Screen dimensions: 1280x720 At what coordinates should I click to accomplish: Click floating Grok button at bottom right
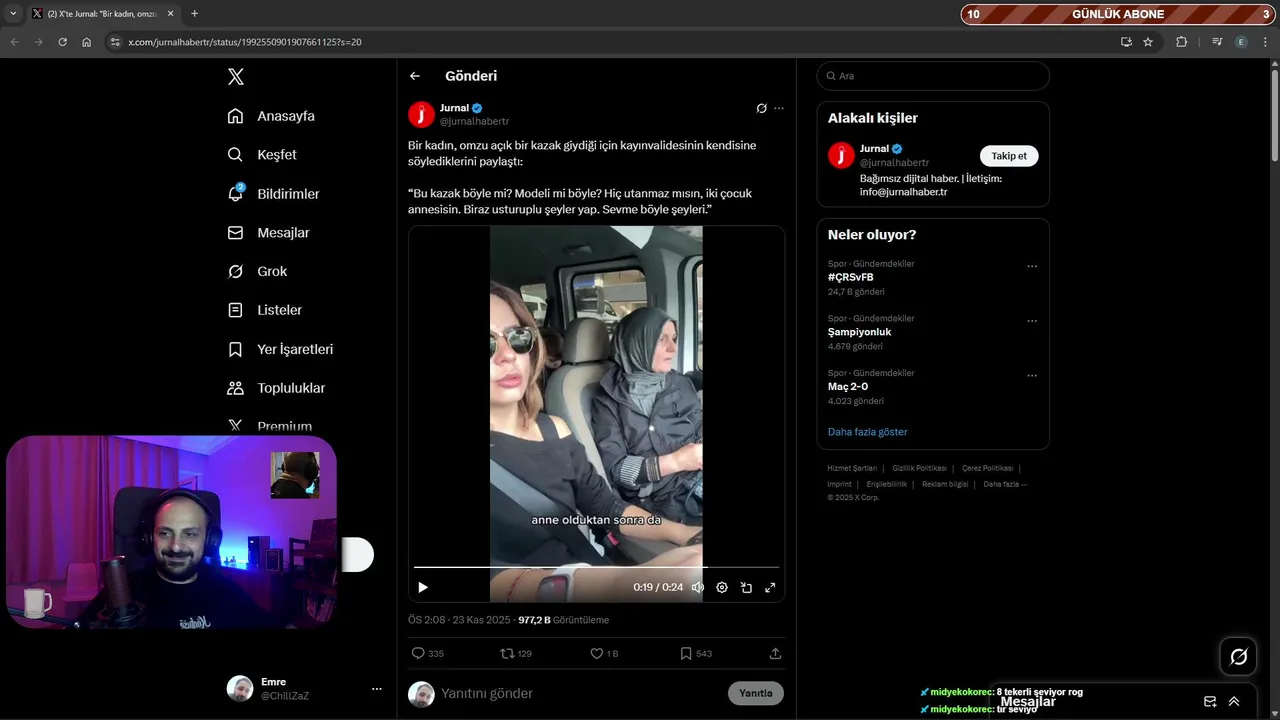(1238, 657)
